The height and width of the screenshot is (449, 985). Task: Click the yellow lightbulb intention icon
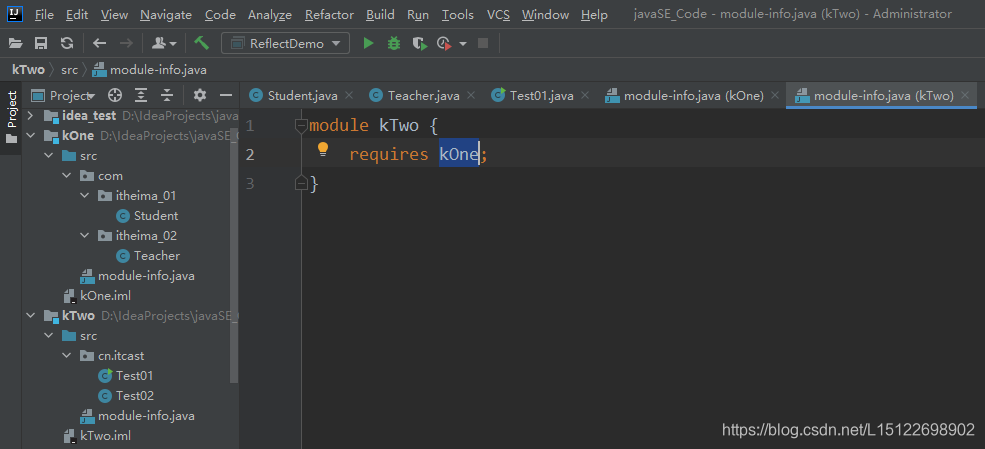click(x=323, y=149)
